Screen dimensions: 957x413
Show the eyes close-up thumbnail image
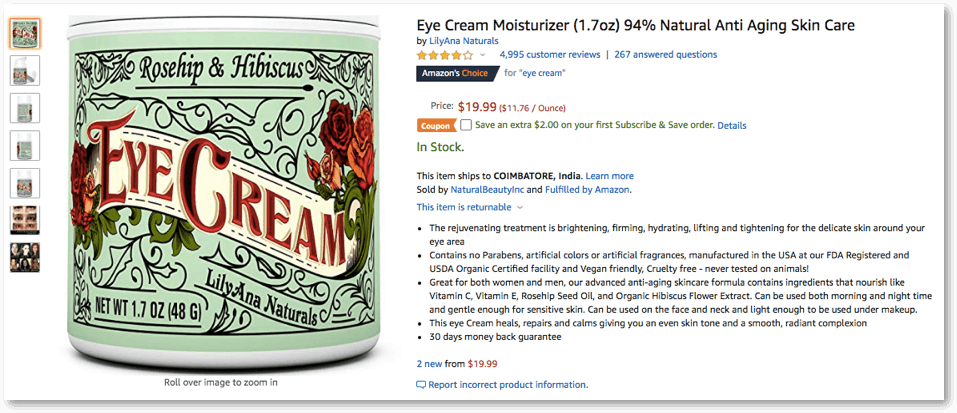[25, 220]
